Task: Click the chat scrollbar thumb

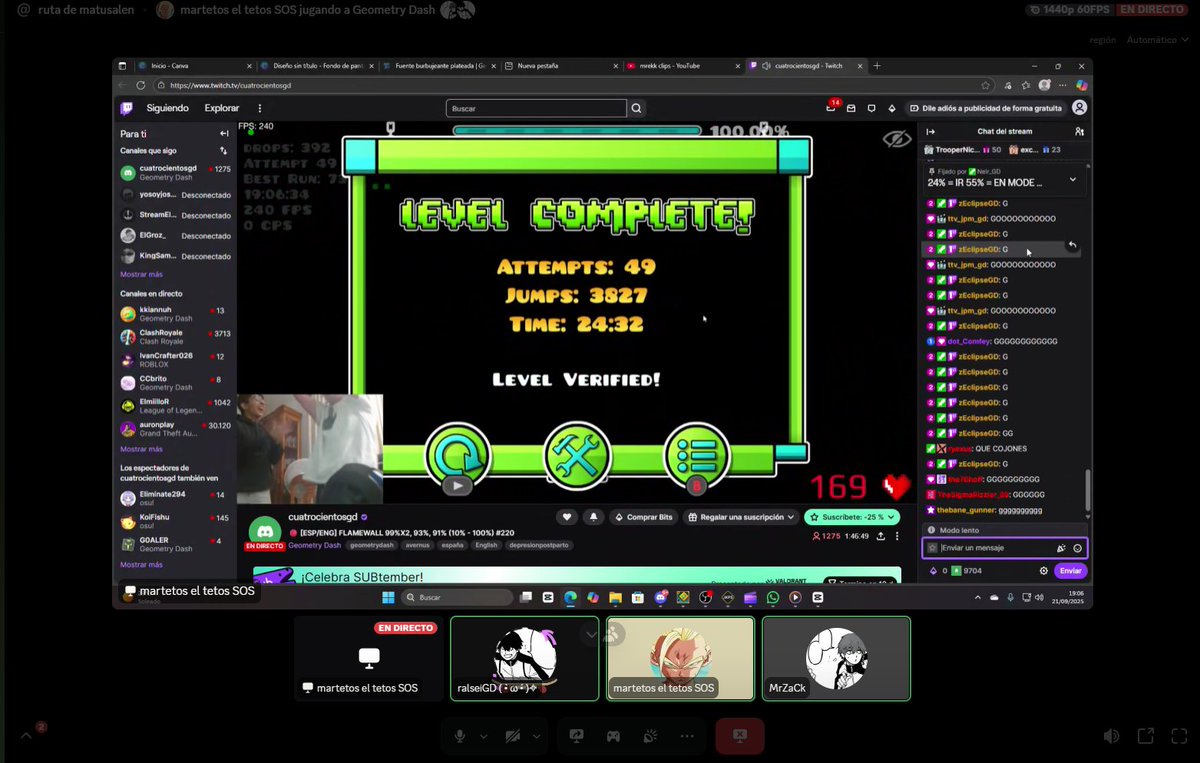Action: click(1088, 489)
